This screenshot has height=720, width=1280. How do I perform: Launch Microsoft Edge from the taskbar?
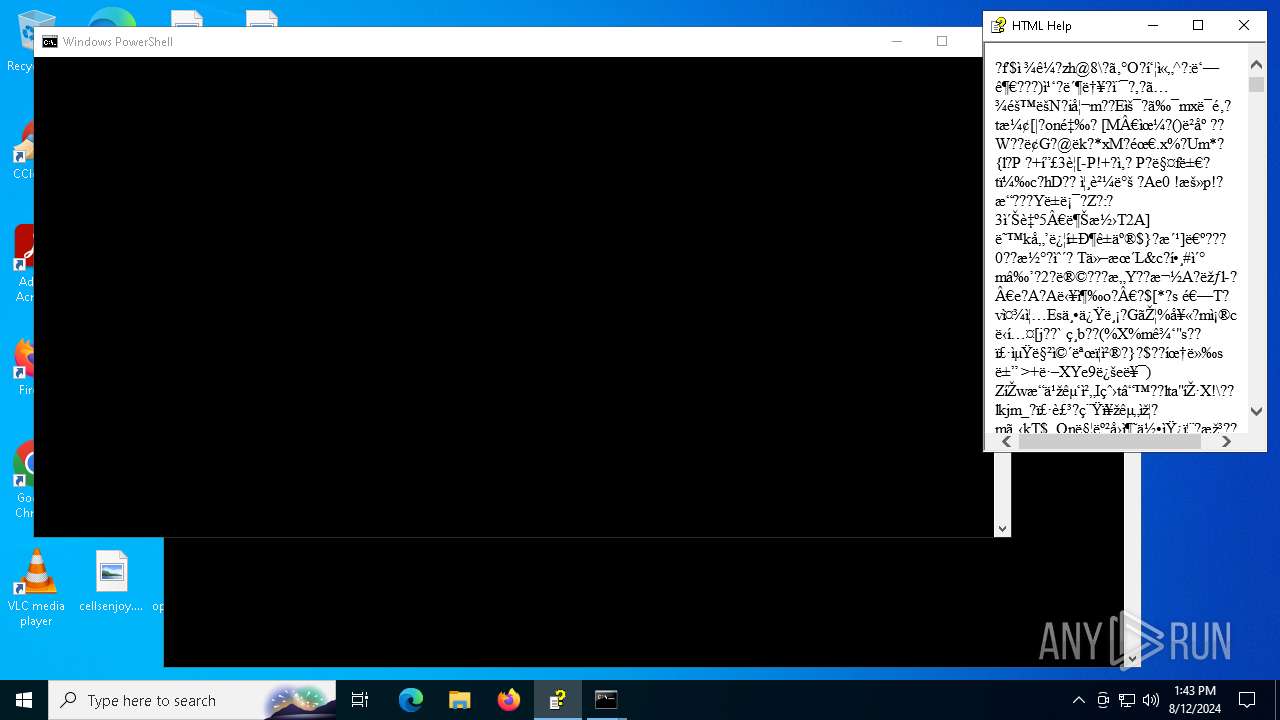tap(411, 700)
